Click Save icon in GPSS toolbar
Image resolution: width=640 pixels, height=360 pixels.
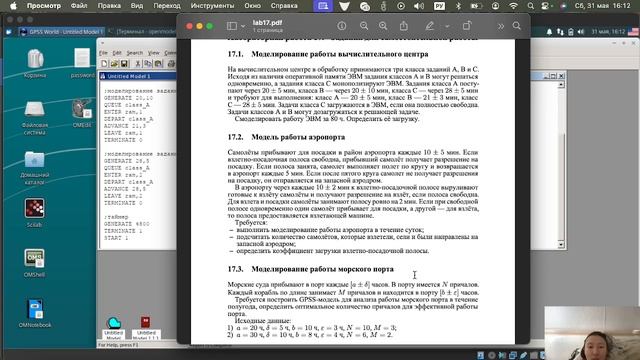[x=124, y=64]
